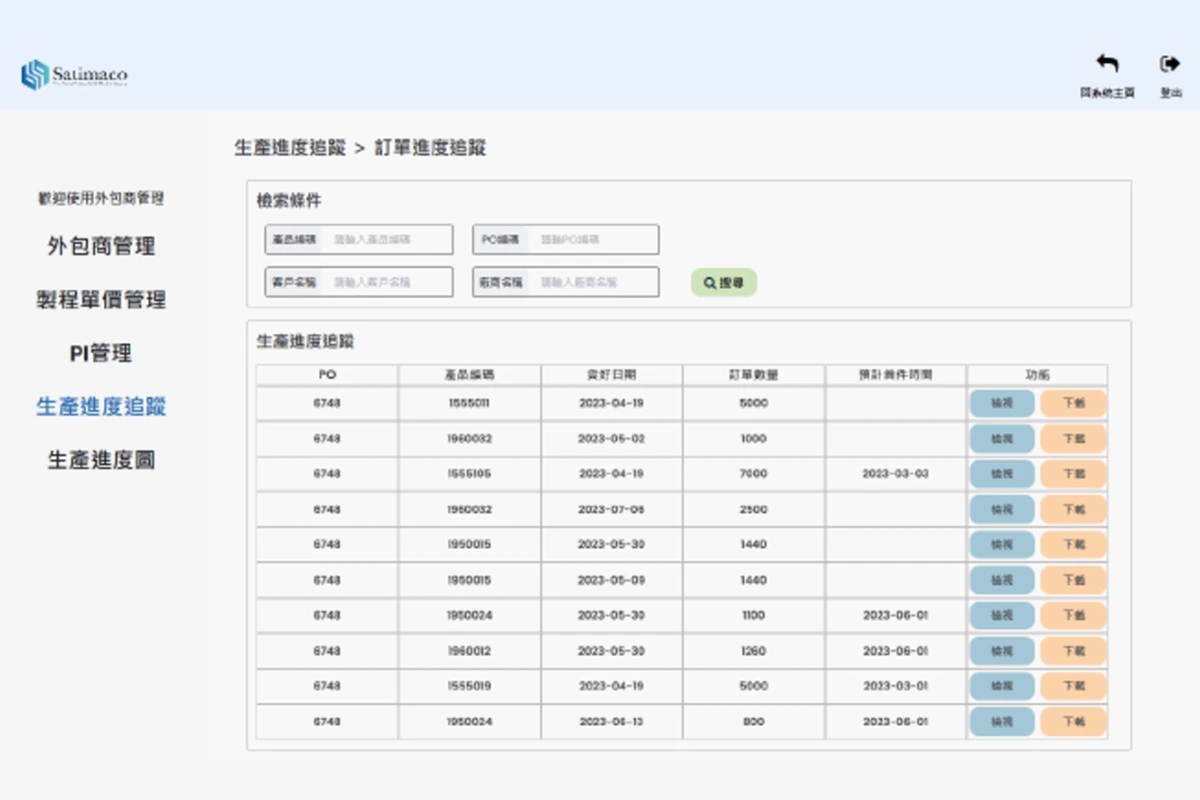Click the 訂單數量 column header
This screenshot has width=1200, height=800.
click(x=754, y=375)
